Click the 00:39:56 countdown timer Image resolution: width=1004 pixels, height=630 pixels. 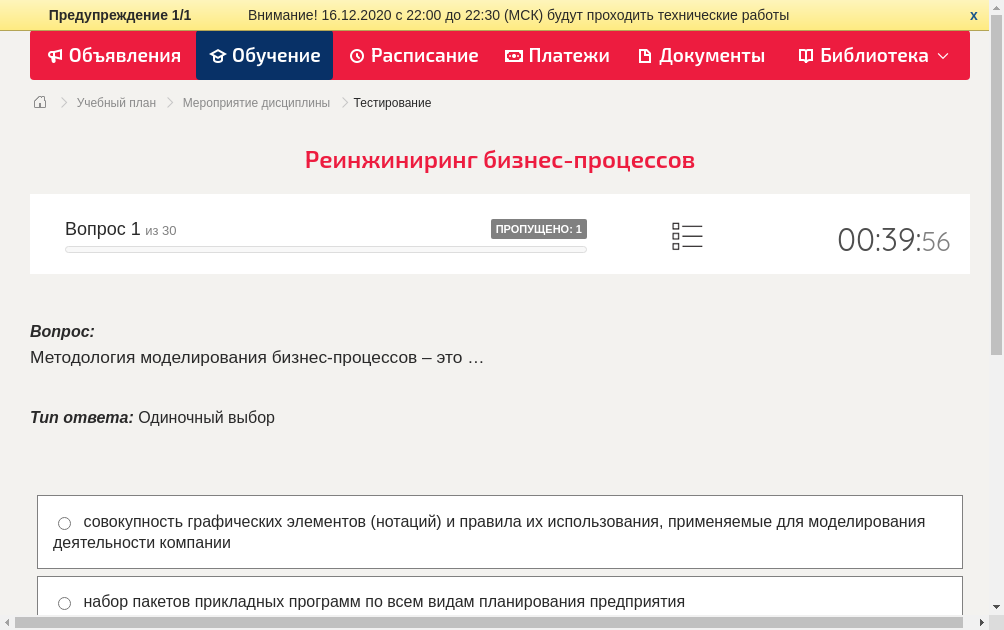click(893, 238)
